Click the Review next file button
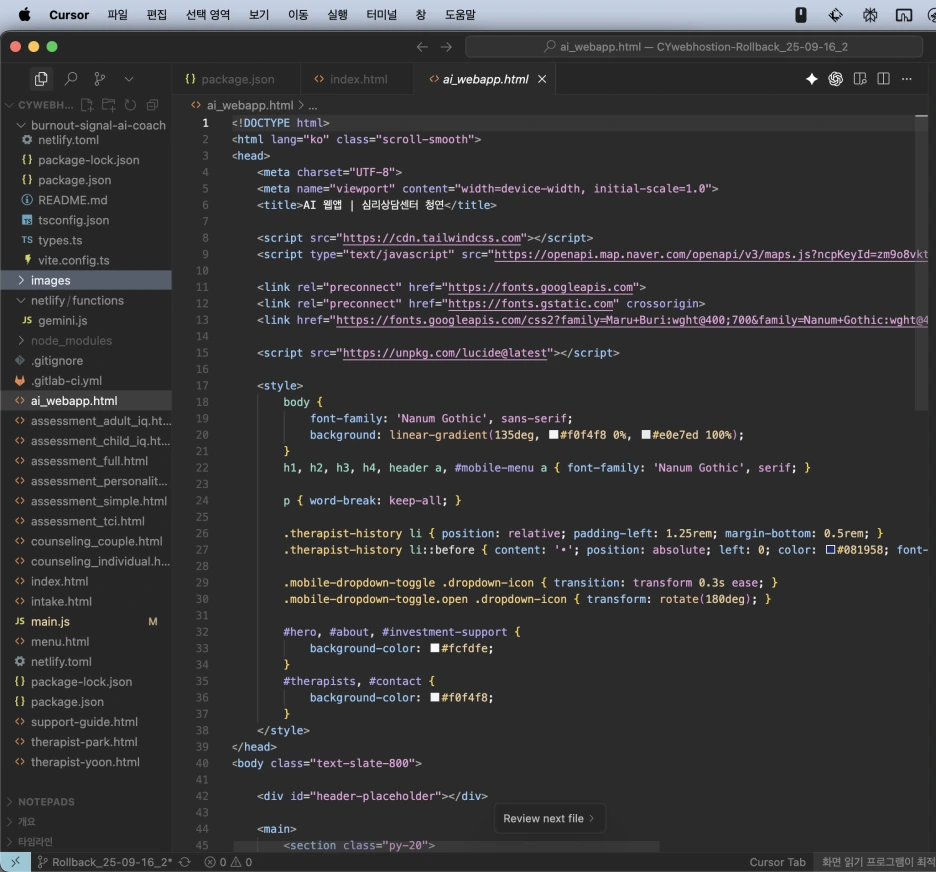Screen dimensions: 936x872 coord(549,818)
